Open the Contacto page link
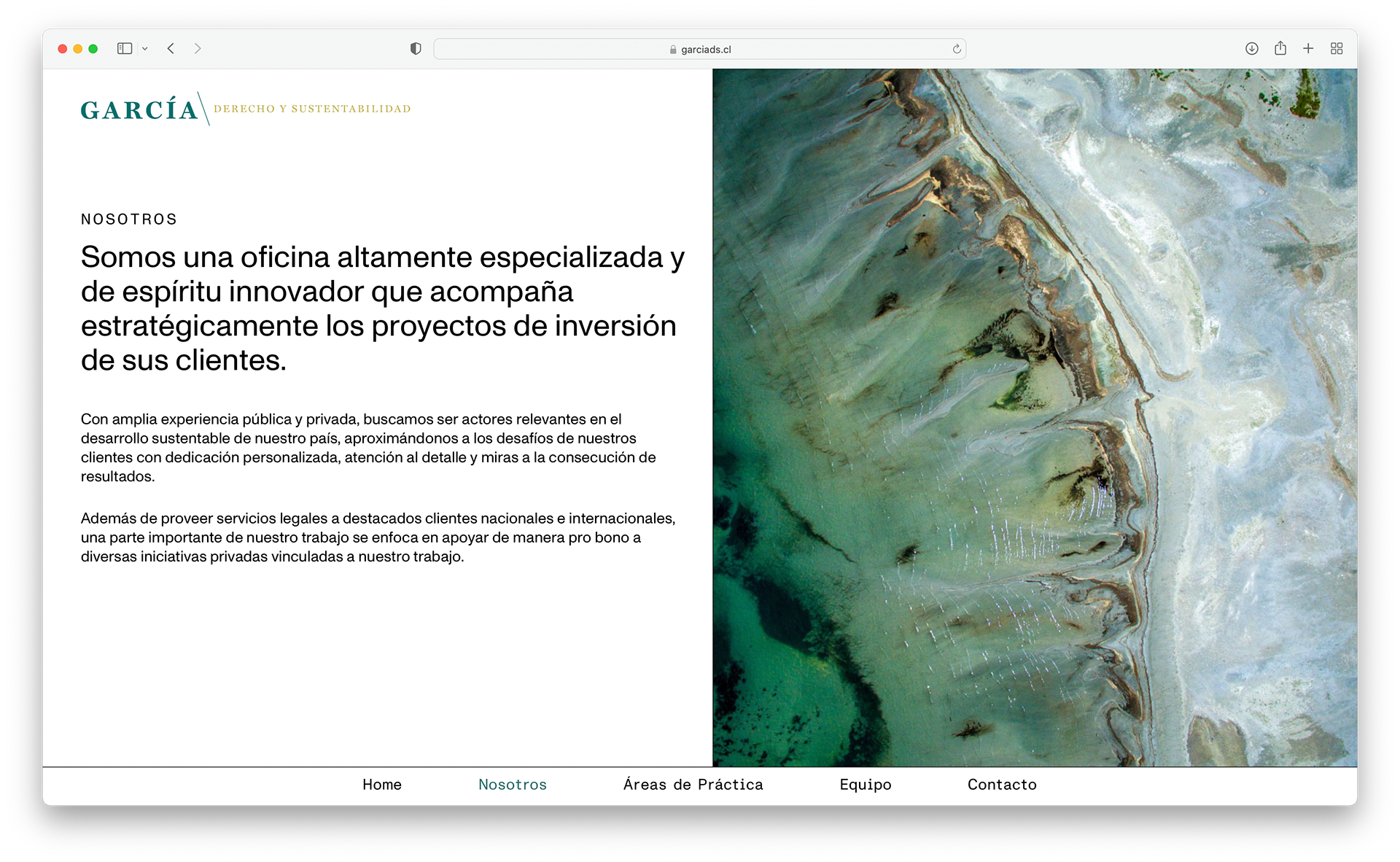Image resolution: width=1400 pixels, height=862 pixels. pos(1002,785)
